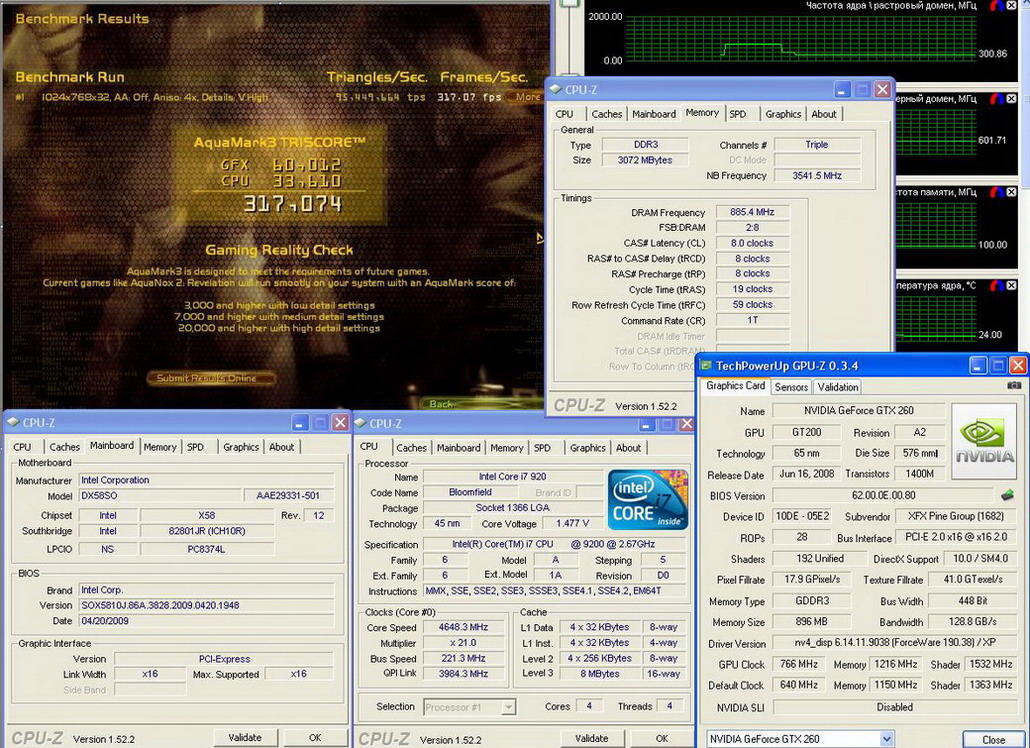Open the About tab in the Memory CPU-Z window
Viewport: 1030px width, 748px height.
(x=824, y=114)
